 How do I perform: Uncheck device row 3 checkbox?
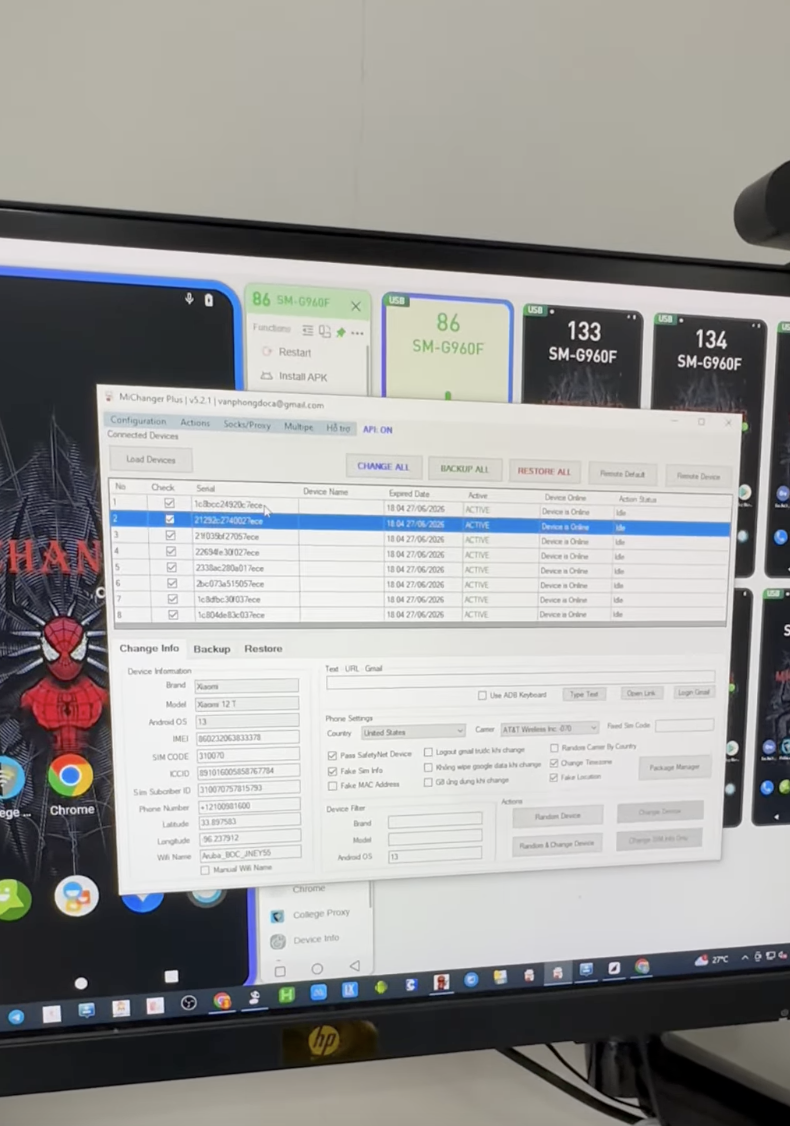pyautogui.click(x=170, y=535)
